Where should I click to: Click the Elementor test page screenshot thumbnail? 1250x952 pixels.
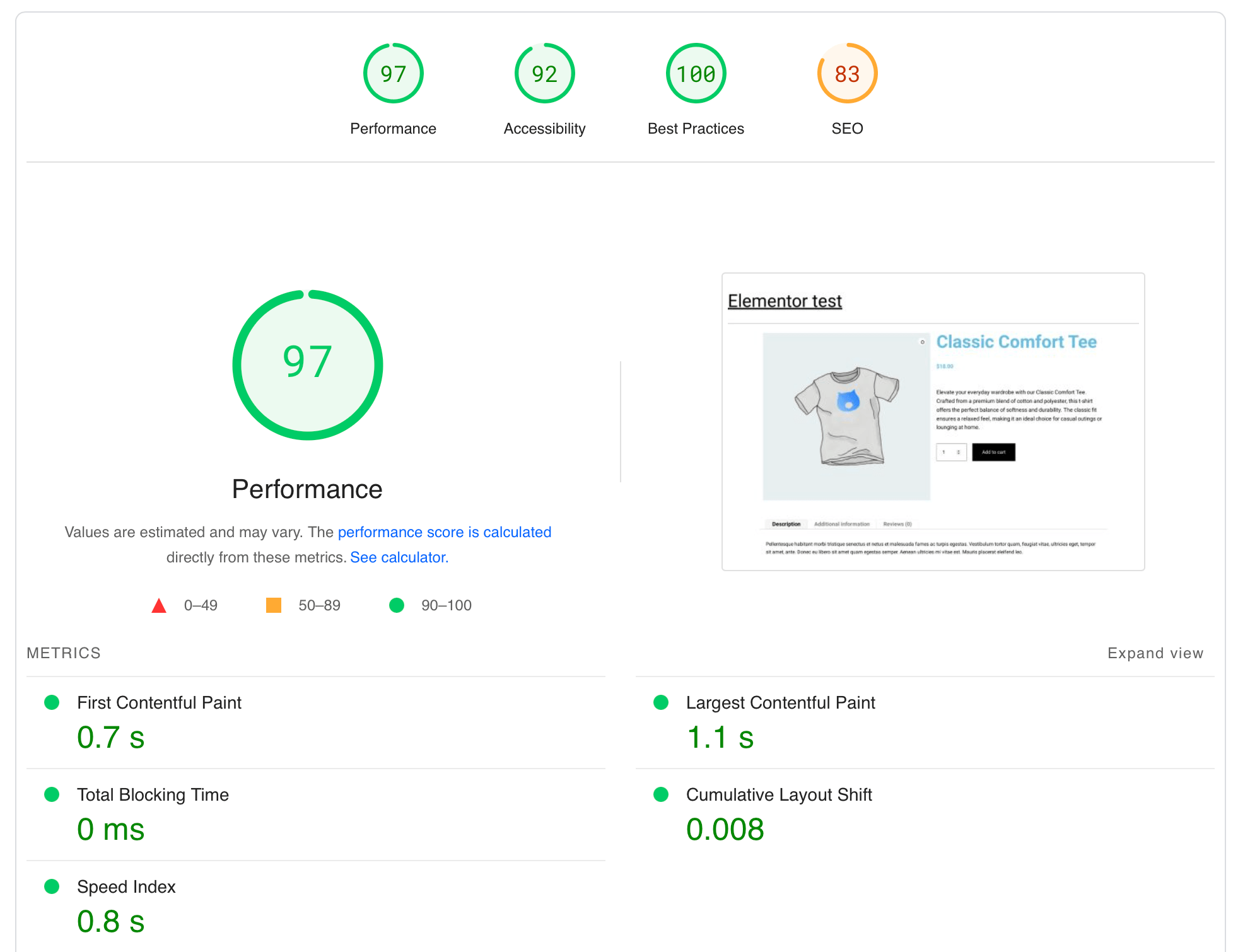(x=933, y=422)
